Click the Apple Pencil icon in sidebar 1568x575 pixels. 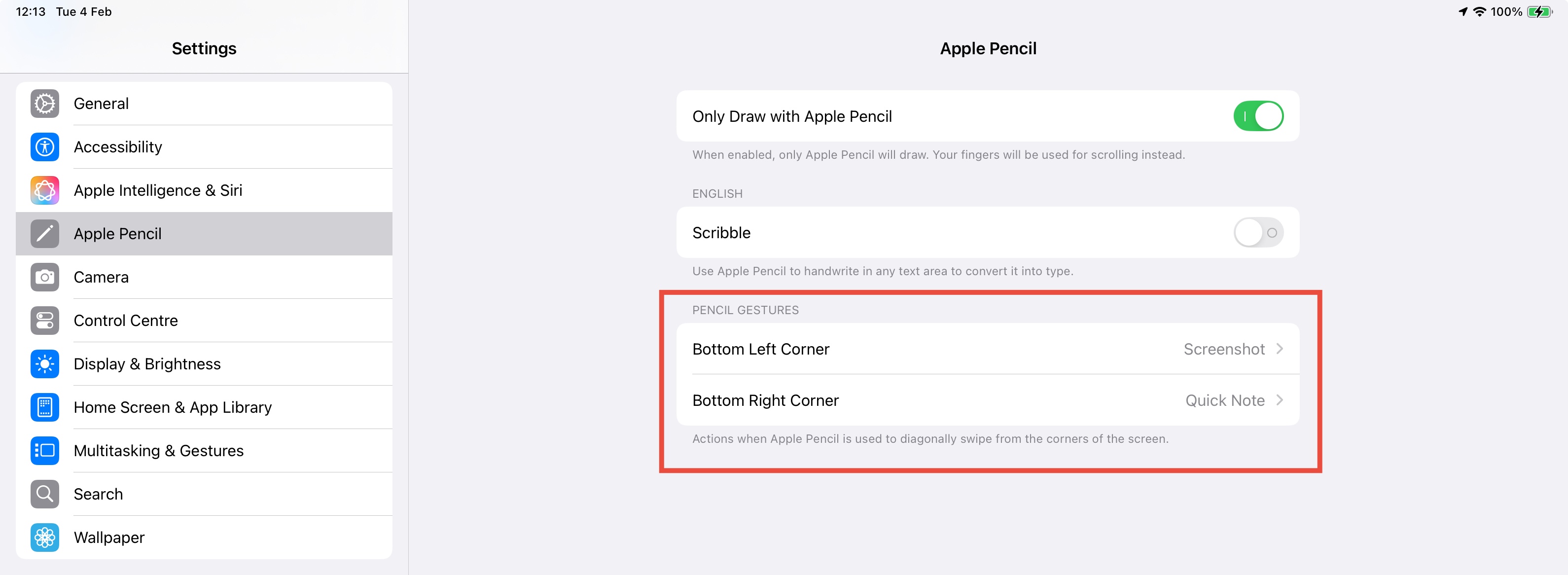(44, 233)
